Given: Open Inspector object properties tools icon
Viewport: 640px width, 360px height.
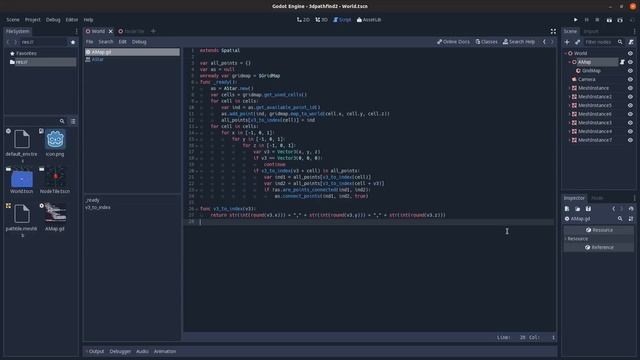Looking at the screenshot, I should pos(631,219).
